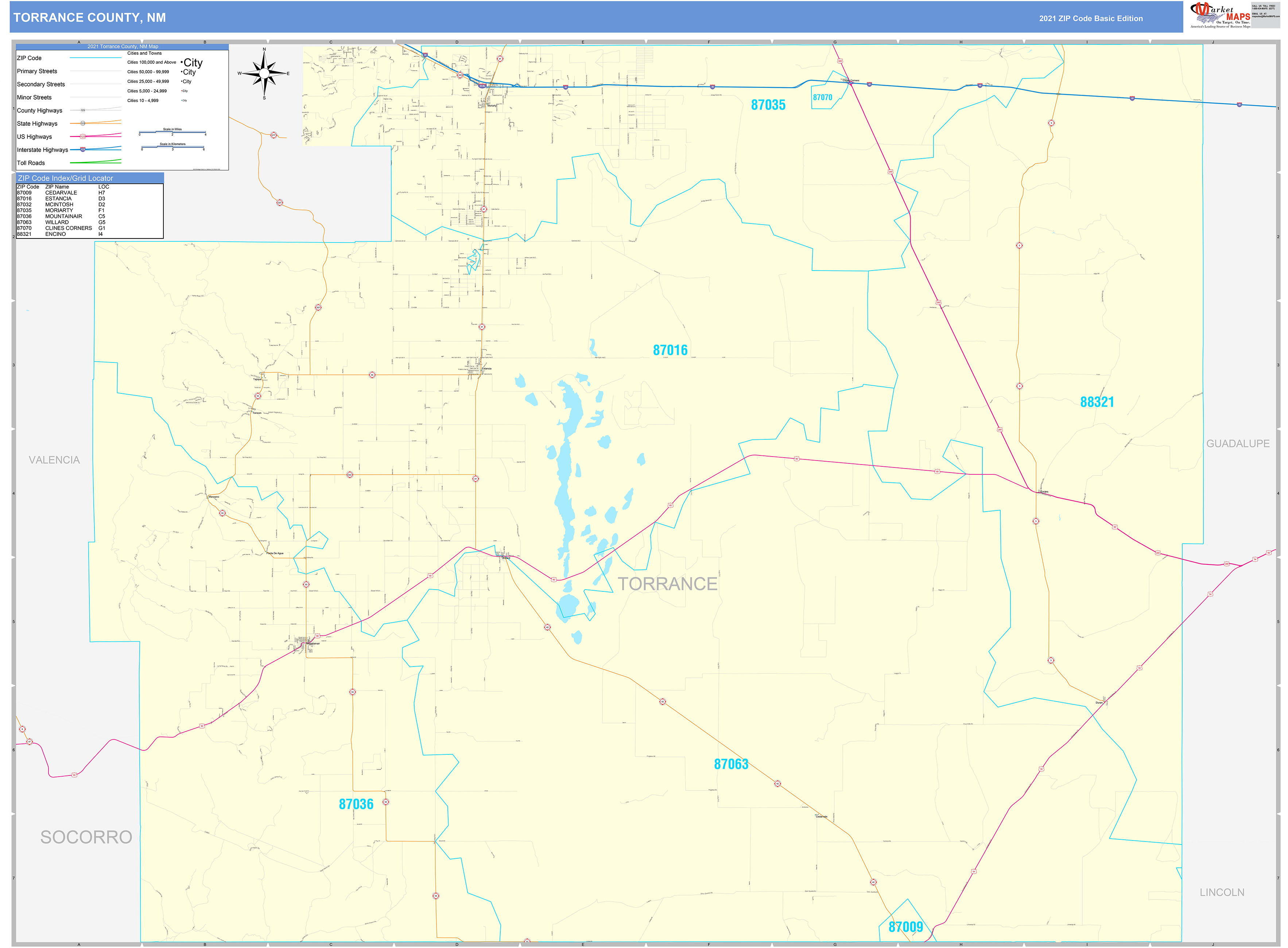Click the route 337 marker near legend

(x=280, y=203)
